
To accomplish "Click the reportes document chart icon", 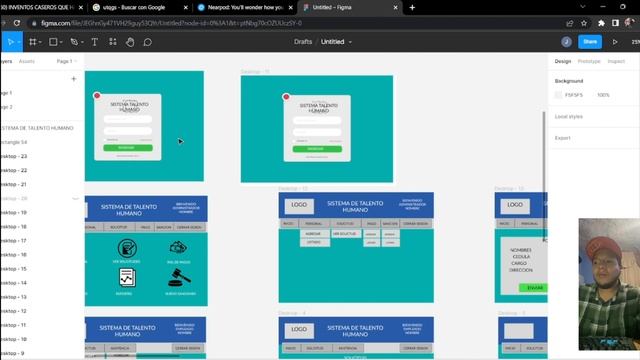I will tap(127, 278).
